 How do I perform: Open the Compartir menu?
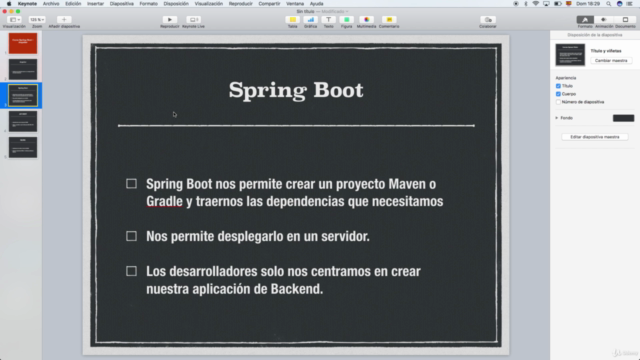[269, 4]
